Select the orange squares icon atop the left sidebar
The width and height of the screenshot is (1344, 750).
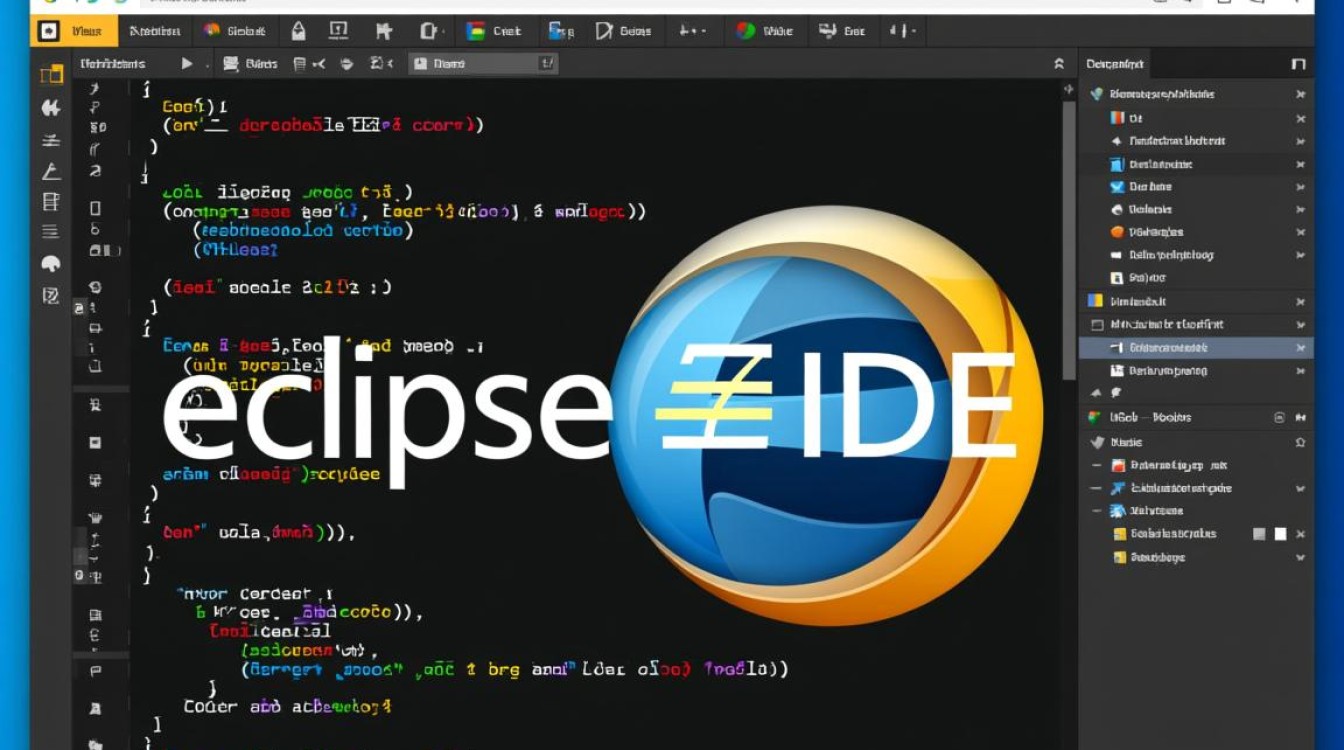(x=51, y=75)
